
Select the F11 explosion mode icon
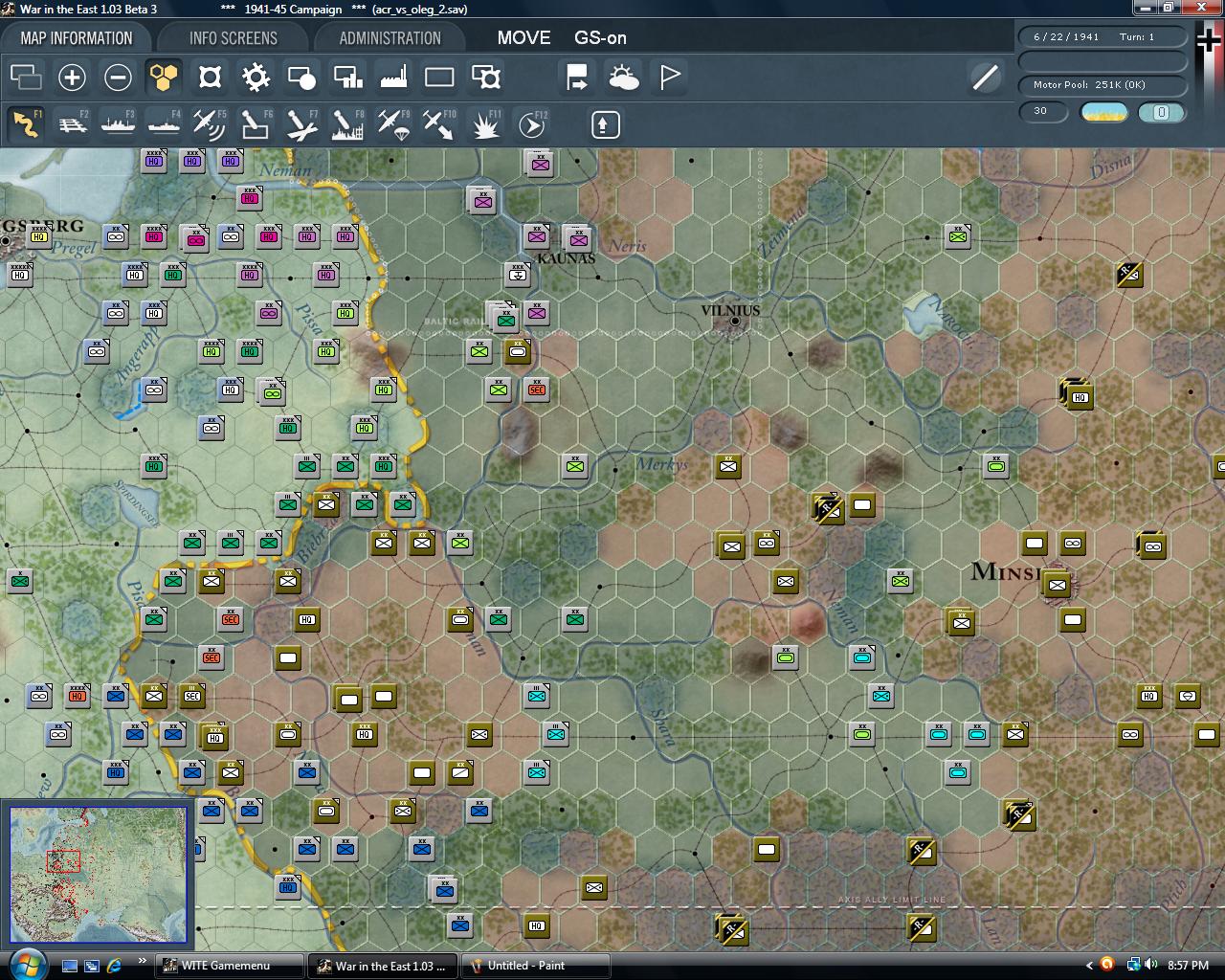pos(485,124)
